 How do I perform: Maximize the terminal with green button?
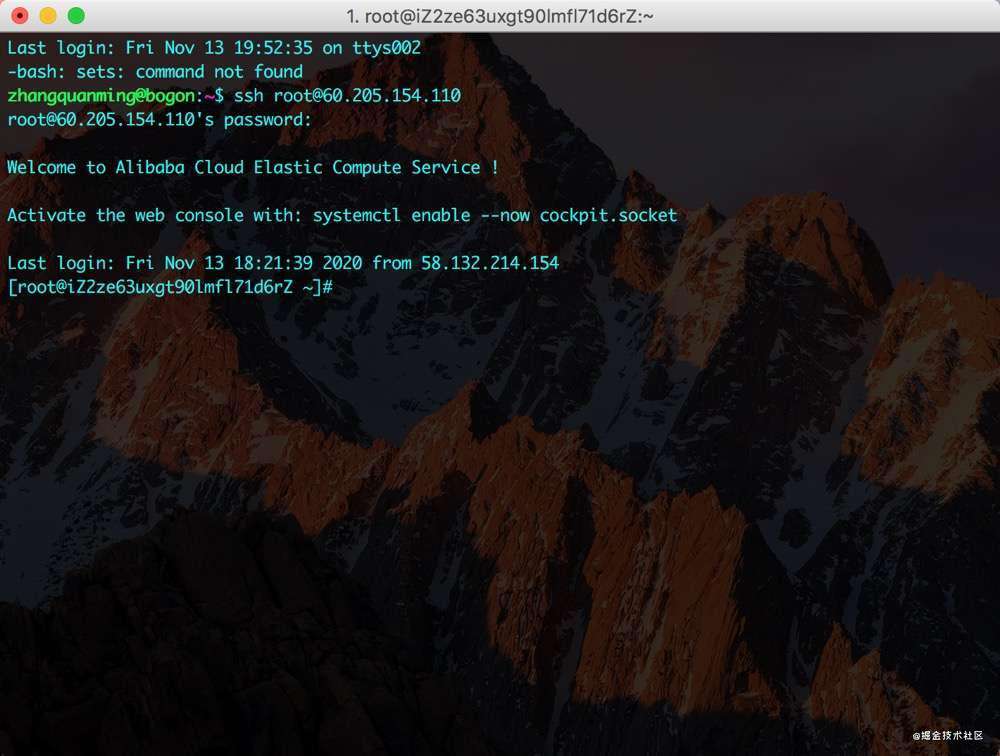pyautogui.click(x=77, y=15)
